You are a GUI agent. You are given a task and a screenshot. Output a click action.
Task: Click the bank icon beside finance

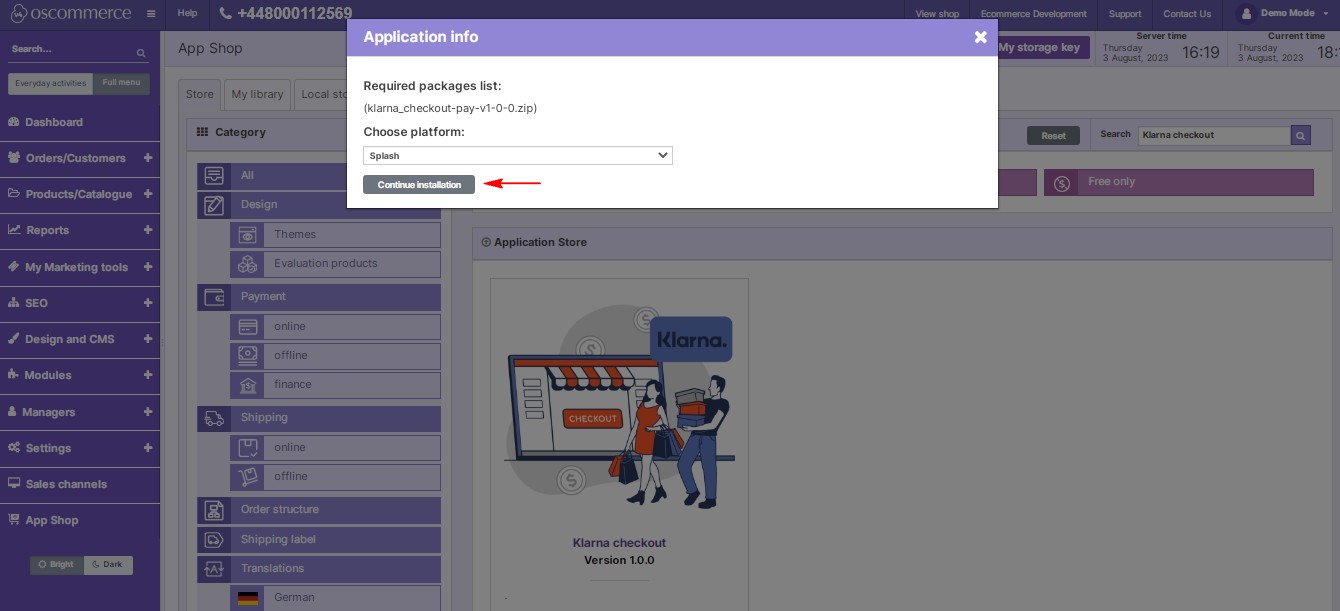247,385
